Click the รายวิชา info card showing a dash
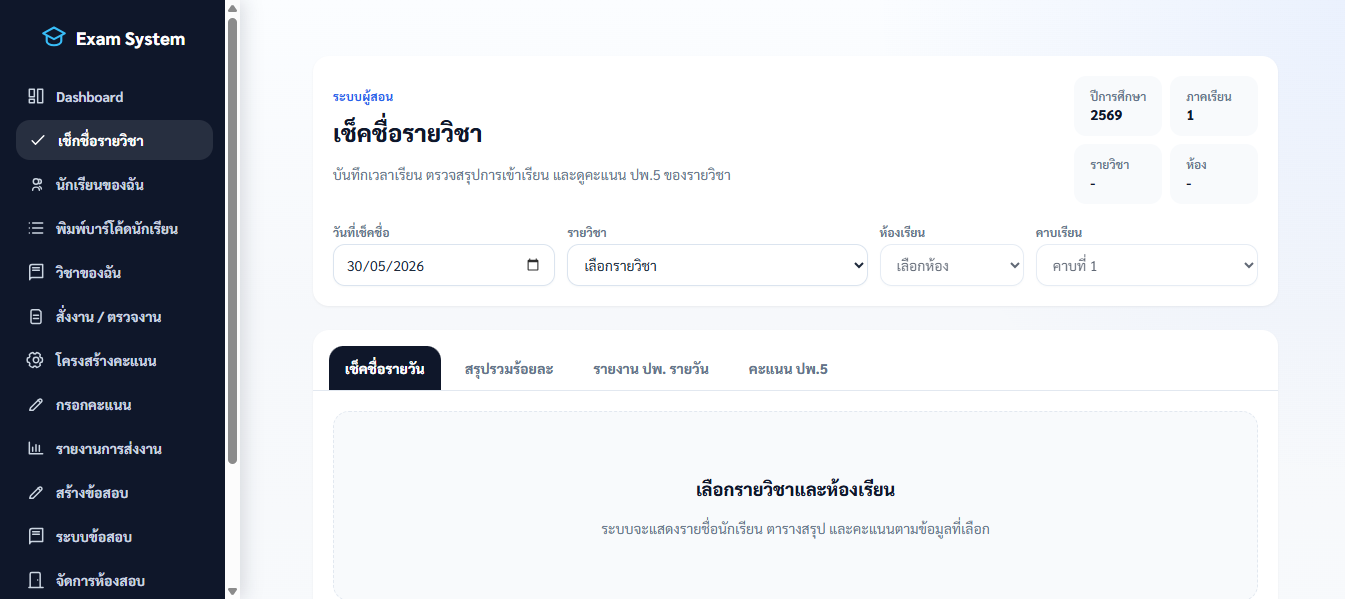 click(1118, 174)
